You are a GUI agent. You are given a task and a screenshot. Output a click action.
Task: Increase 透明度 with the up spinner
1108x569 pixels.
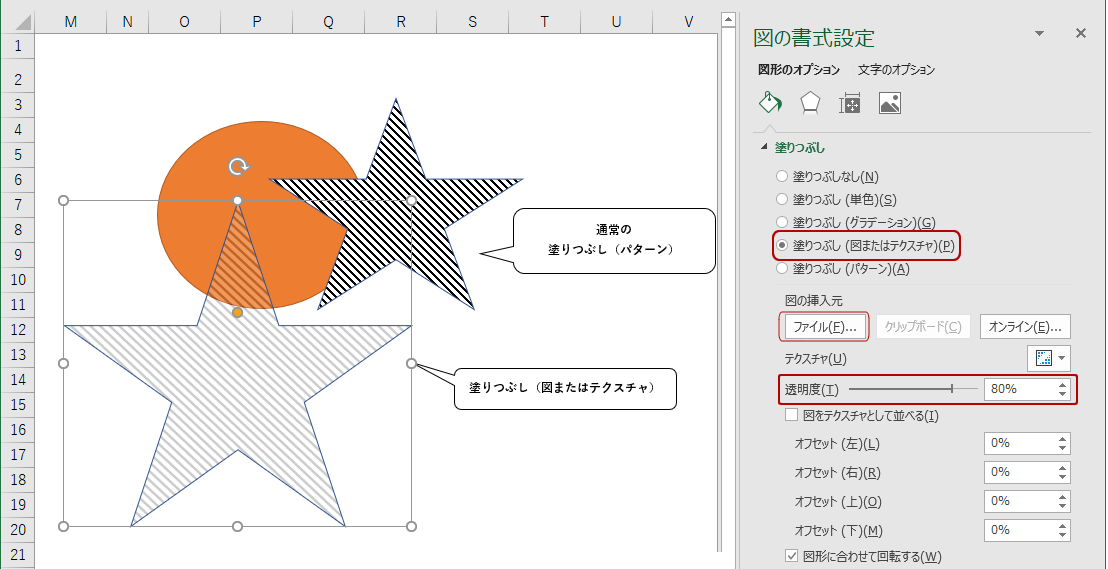(x=1063, y=384)
